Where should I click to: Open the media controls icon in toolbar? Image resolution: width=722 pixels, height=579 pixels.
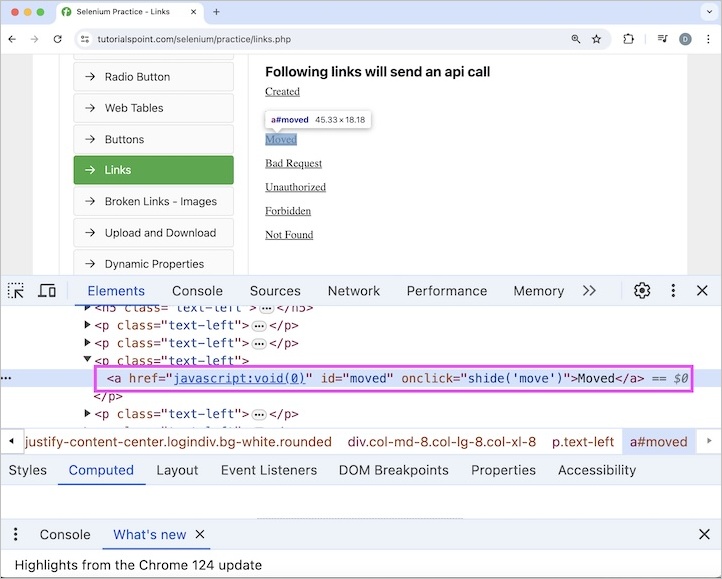(x=662, y=39)
